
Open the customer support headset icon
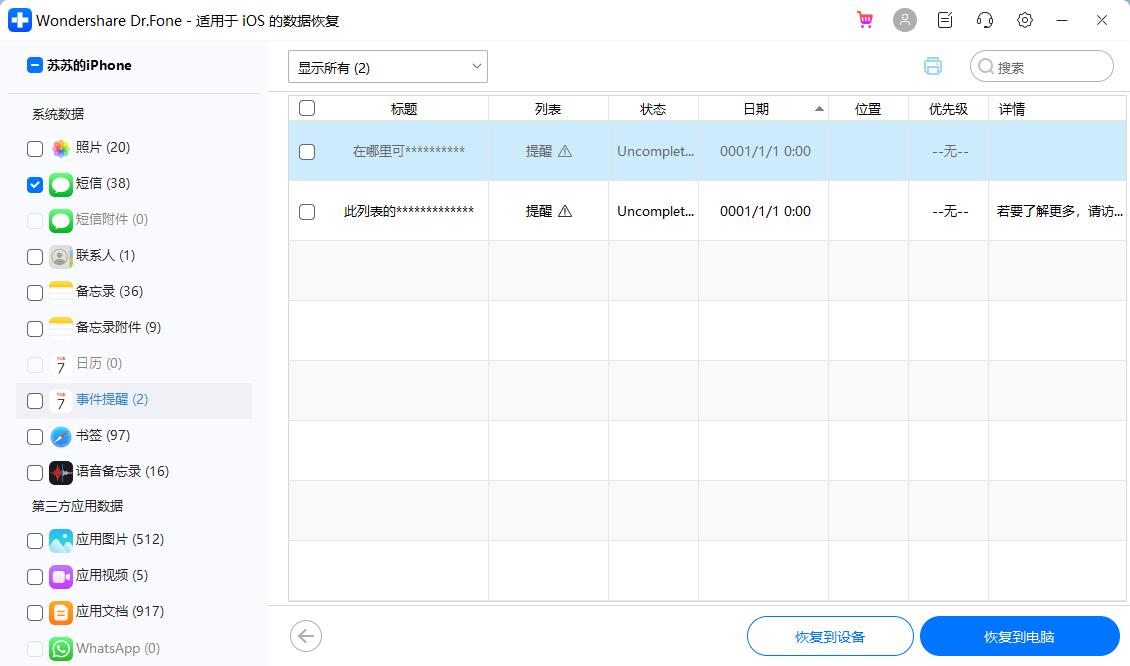(985, 20)
